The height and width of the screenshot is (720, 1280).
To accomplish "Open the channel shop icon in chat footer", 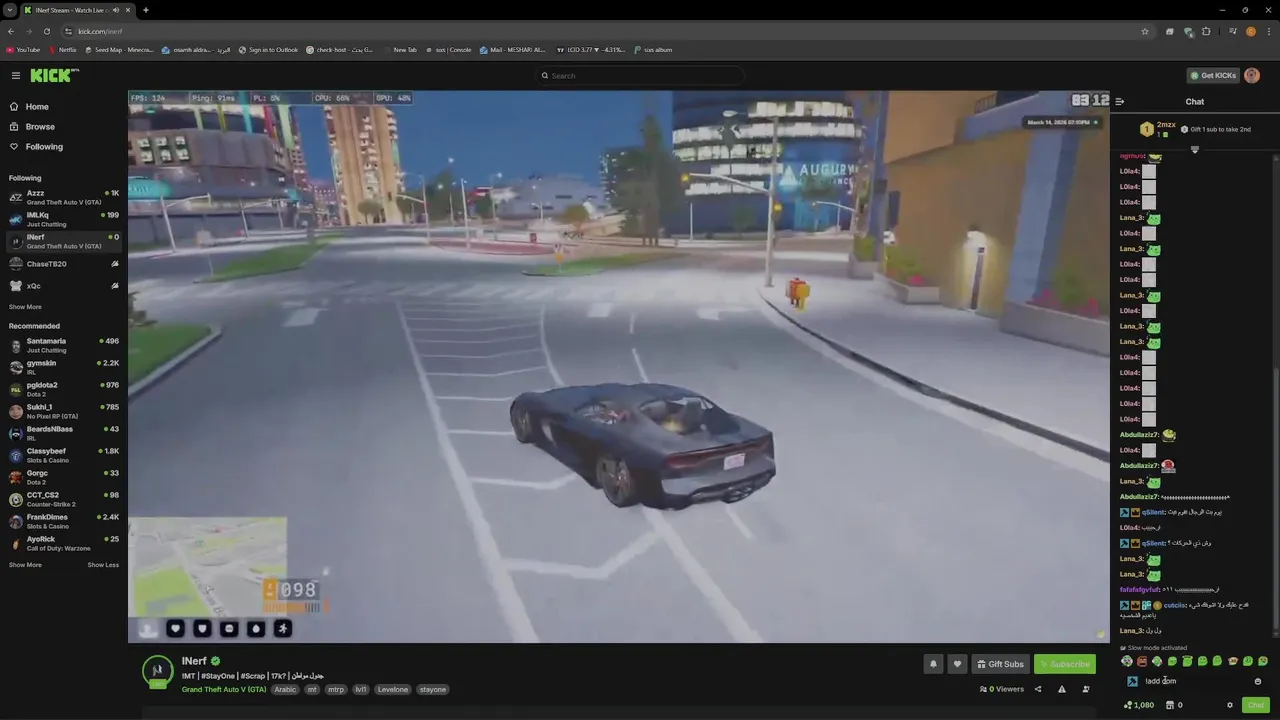I will pyautogui.click(x=1170, y=705).
